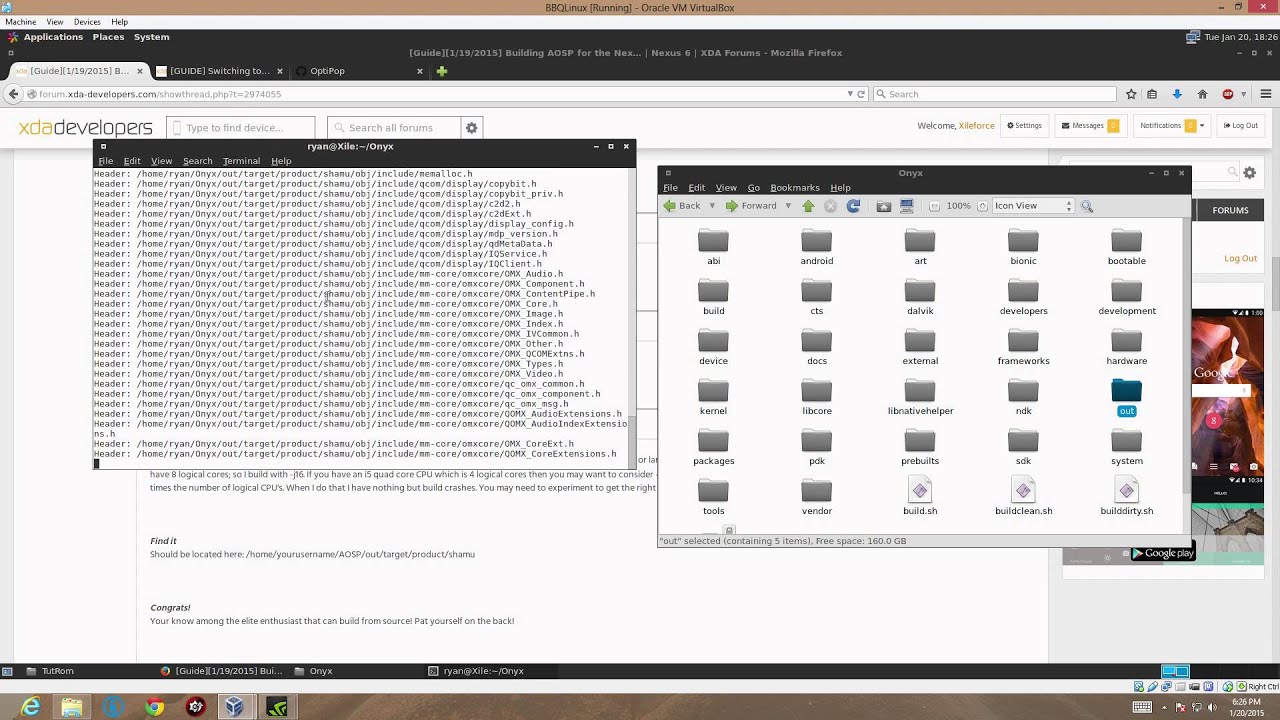Viewport: 1280px width, 720px height.
Task: Click the file manager search magnifier
Action: click(1087, 206)
